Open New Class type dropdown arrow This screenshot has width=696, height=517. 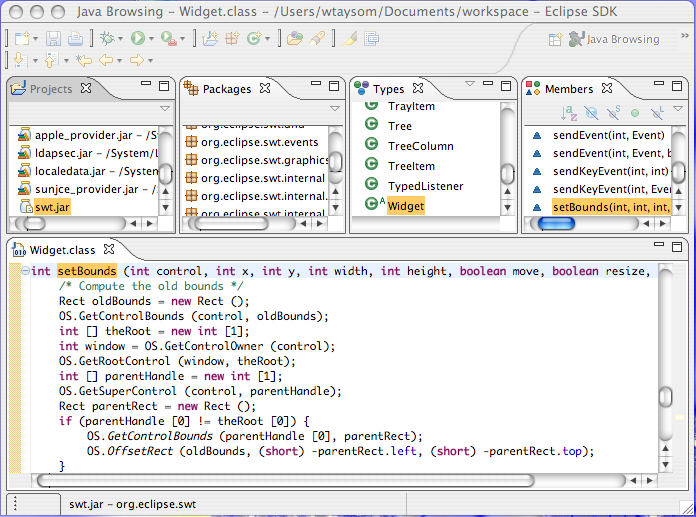click(x=267, y=39)
